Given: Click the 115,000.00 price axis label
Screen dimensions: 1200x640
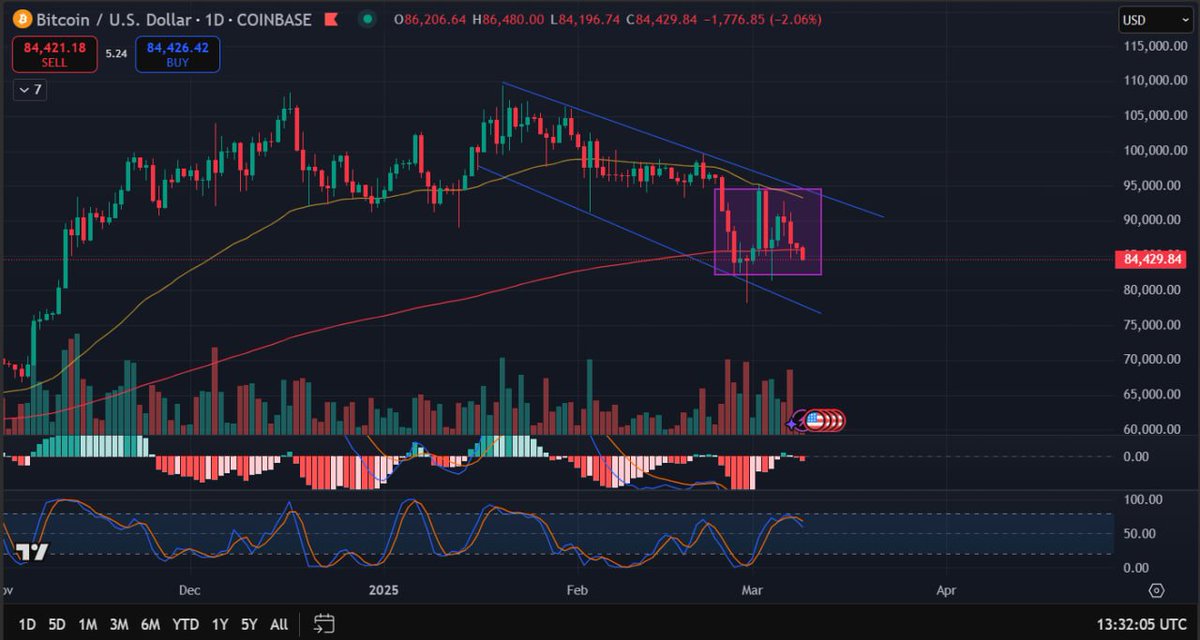Looking at the screenshot, I should [x=1153, y=46].
